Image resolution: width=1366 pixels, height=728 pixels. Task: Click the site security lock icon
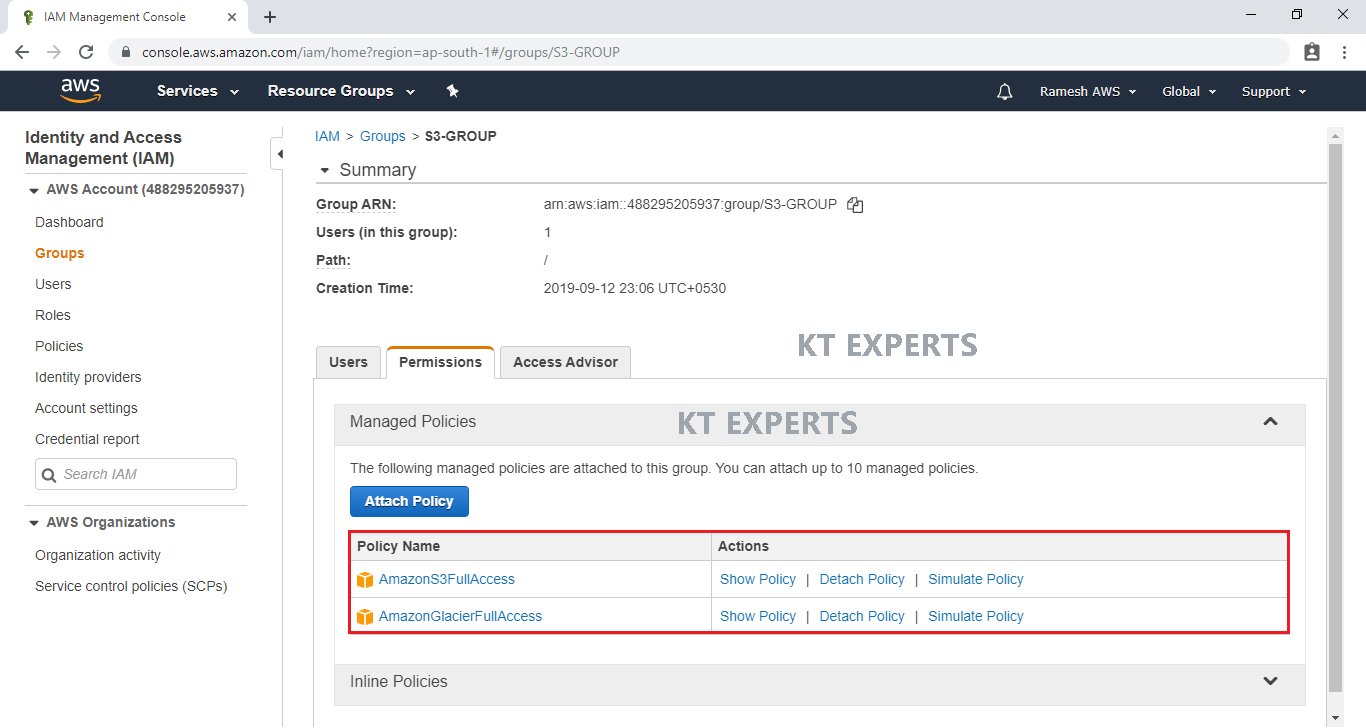point(126,52)
